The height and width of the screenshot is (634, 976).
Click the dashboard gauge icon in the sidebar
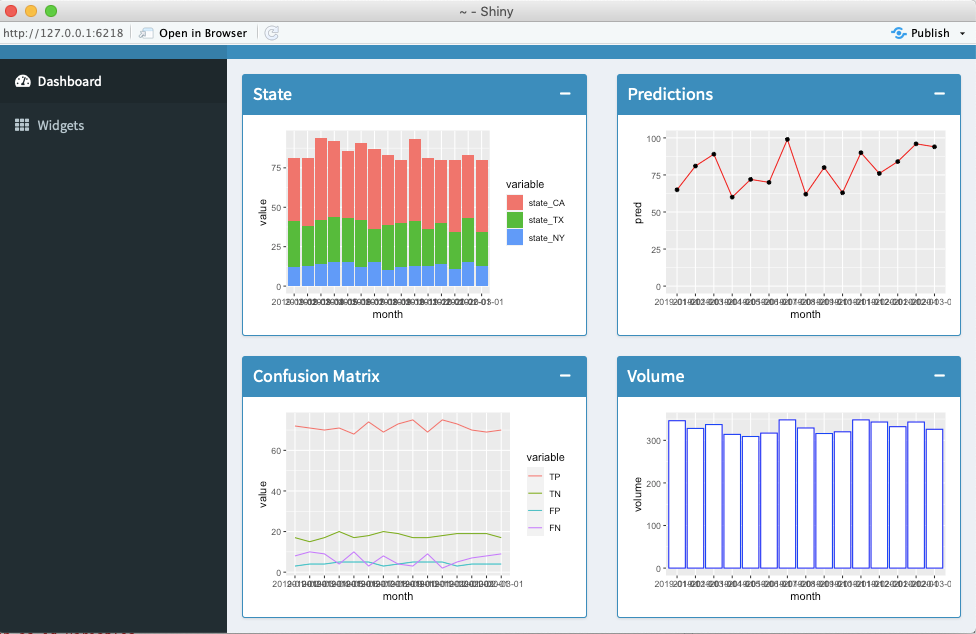23,82
